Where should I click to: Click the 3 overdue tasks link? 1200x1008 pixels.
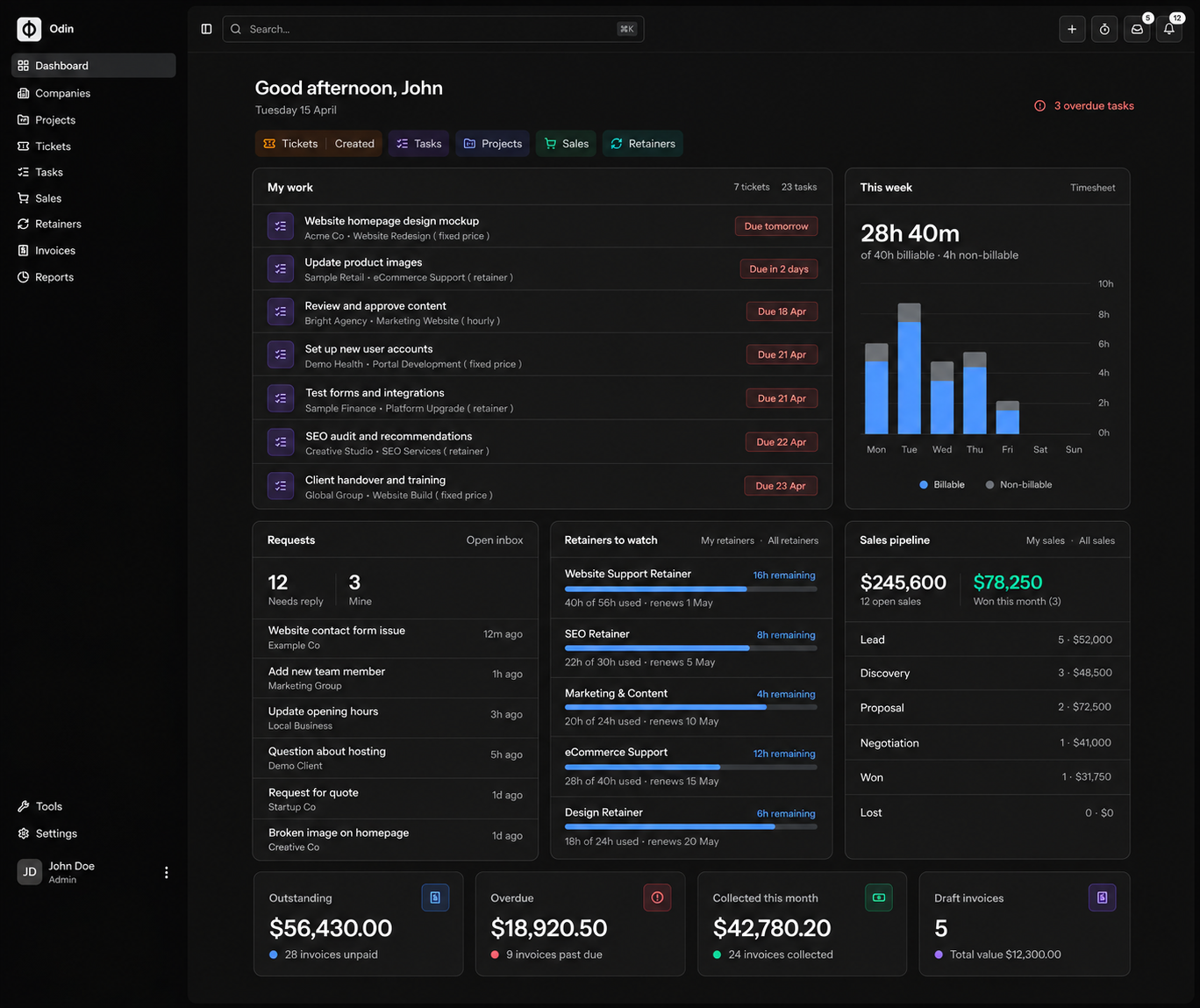[x=1084, y=105]
